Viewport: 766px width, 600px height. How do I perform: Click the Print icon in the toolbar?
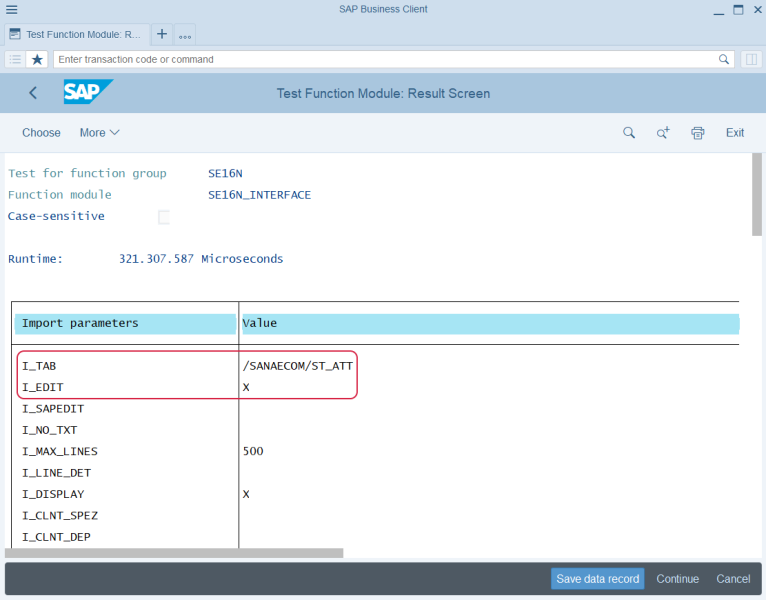[698, 132]
